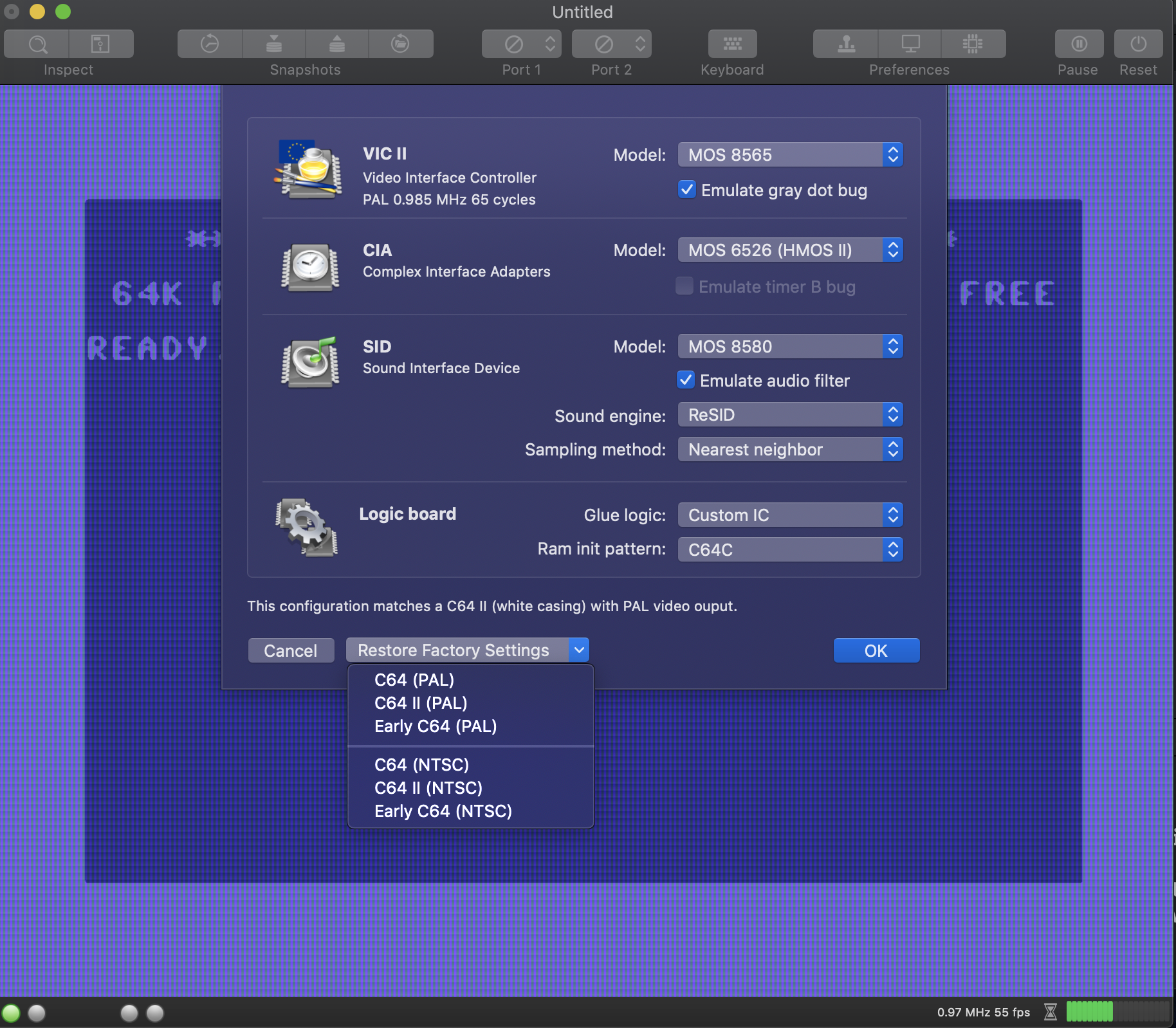Click the Cancel button

pyautogui.click(x=291, y=650)
